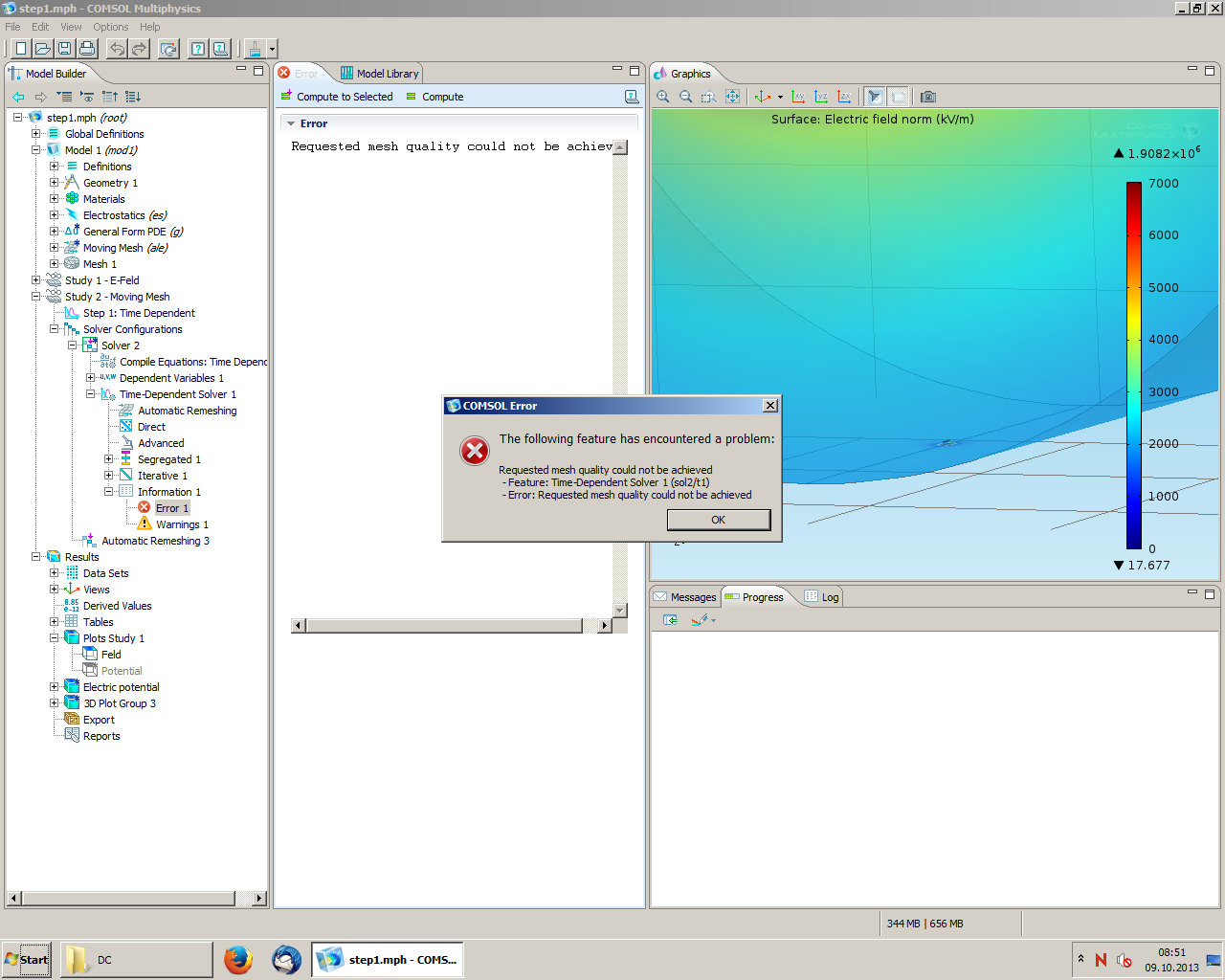Image resolution: width=1225 pixels, height=980 pixels.
Task: Go back using Model Builder previous-node arrow
Action: [x=18, y=97]
